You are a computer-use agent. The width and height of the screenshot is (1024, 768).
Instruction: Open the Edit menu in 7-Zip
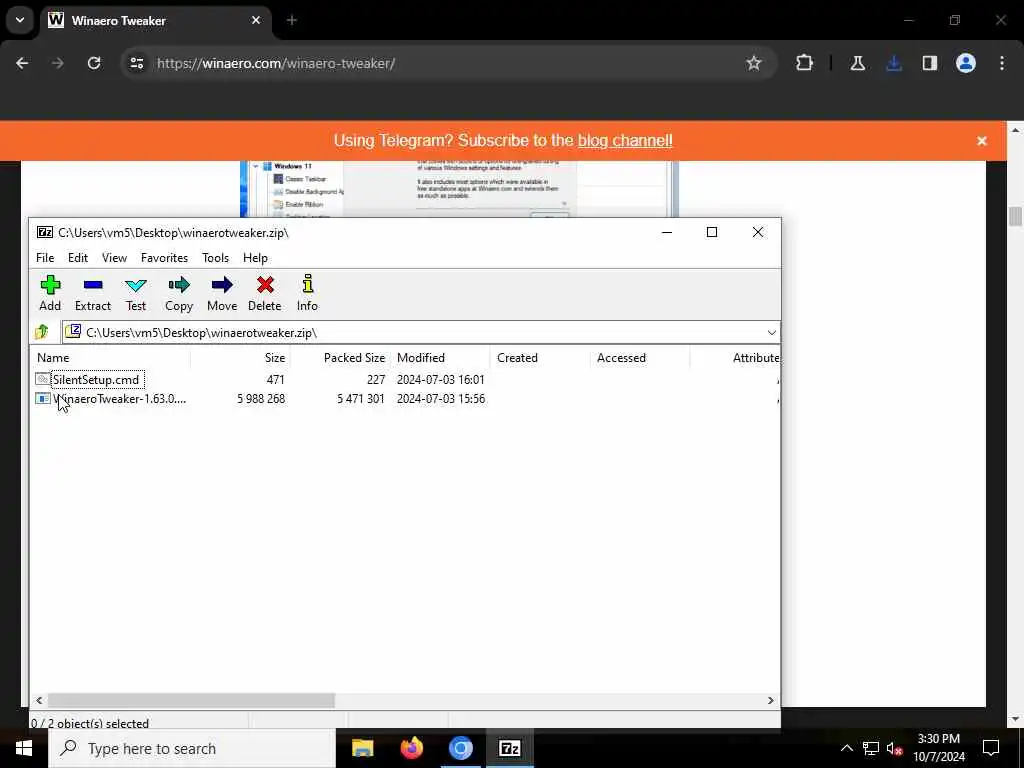click(x=78, y=258)
